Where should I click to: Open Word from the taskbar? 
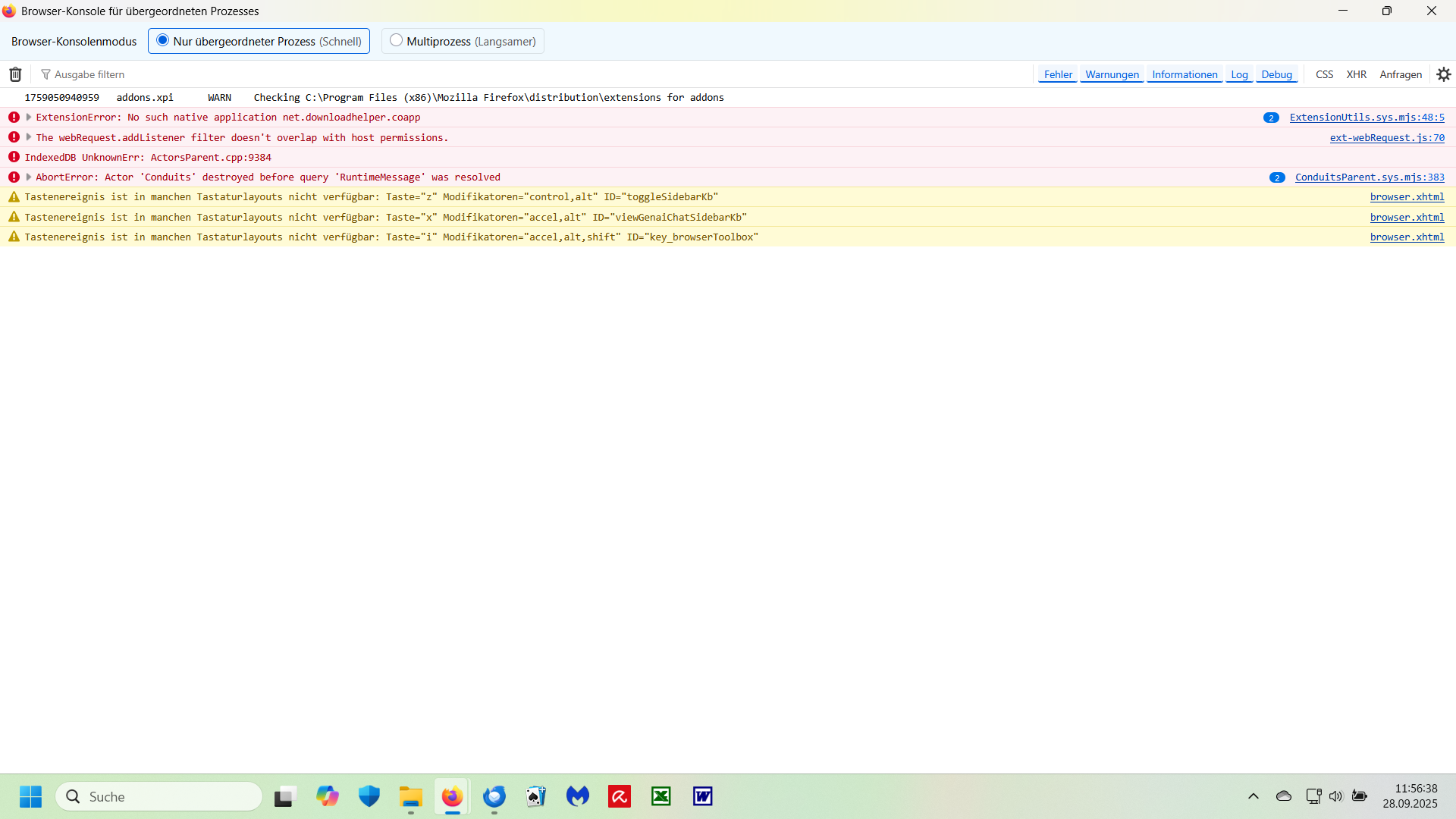pos(702,796)
